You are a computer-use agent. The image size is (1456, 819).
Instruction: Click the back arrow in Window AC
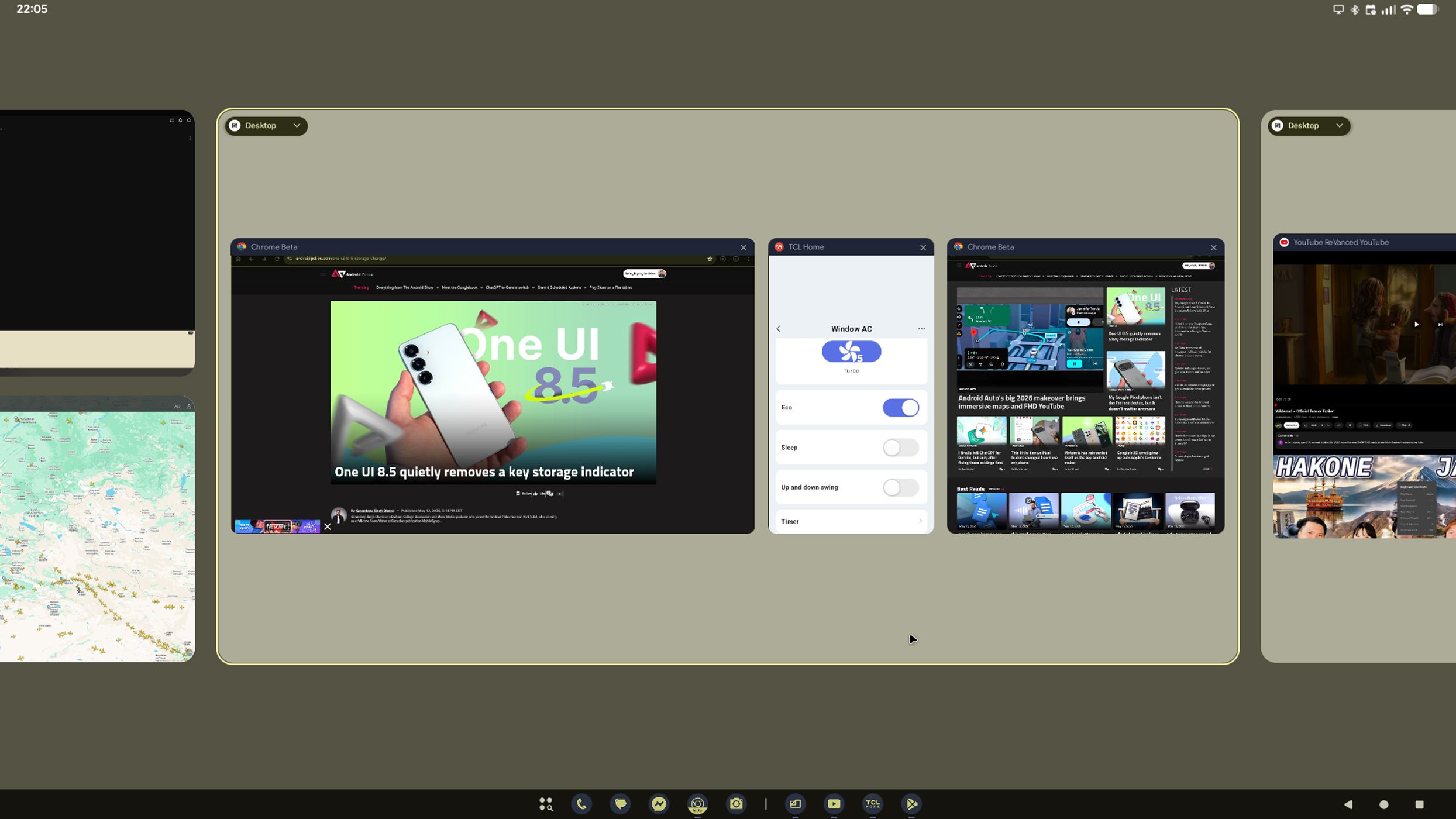coord(779,329)
